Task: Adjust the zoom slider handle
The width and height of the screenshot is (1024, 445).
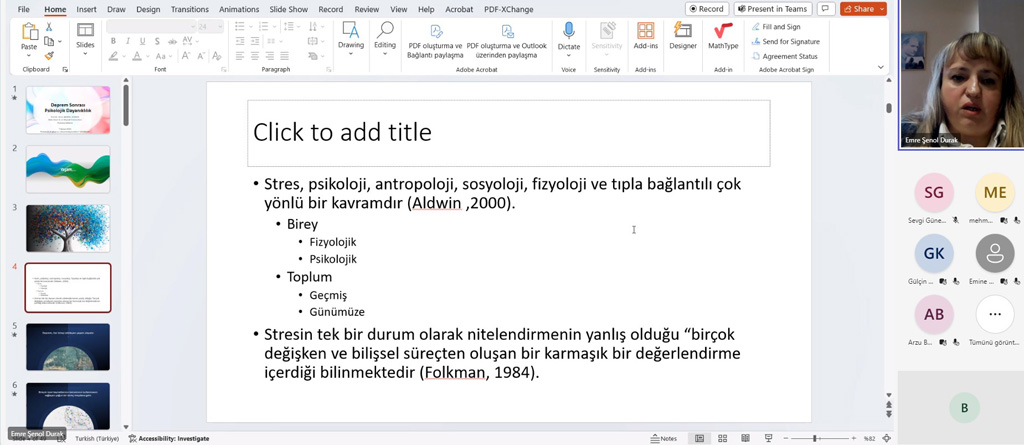Action: (815, 438)
